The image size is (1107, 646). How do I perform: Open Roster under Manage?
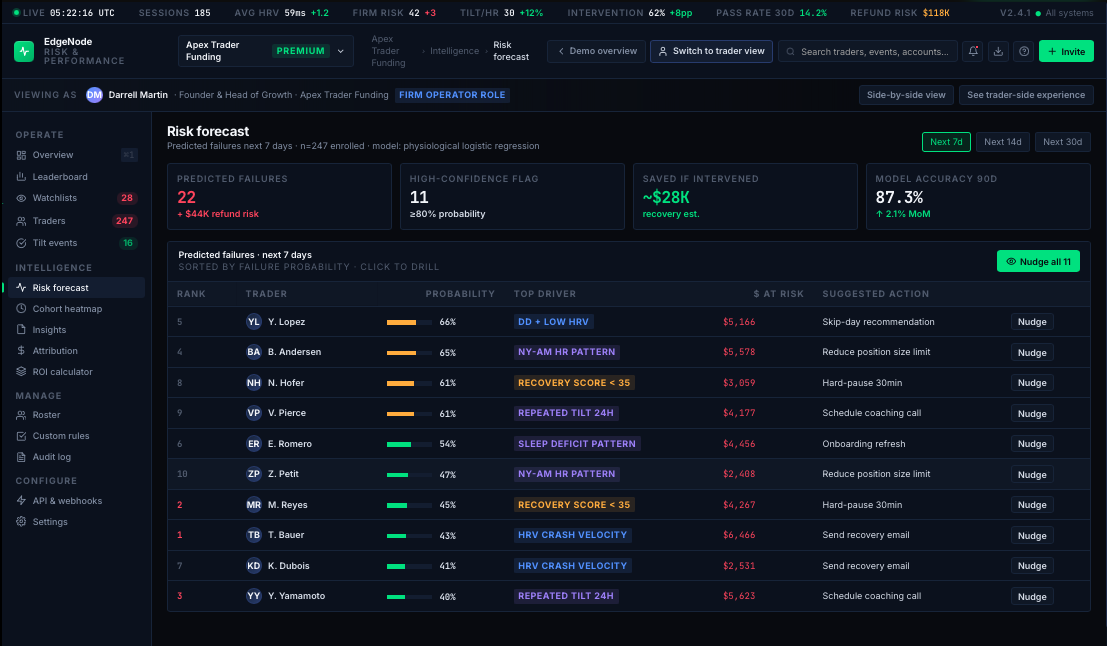coord(76,415)
